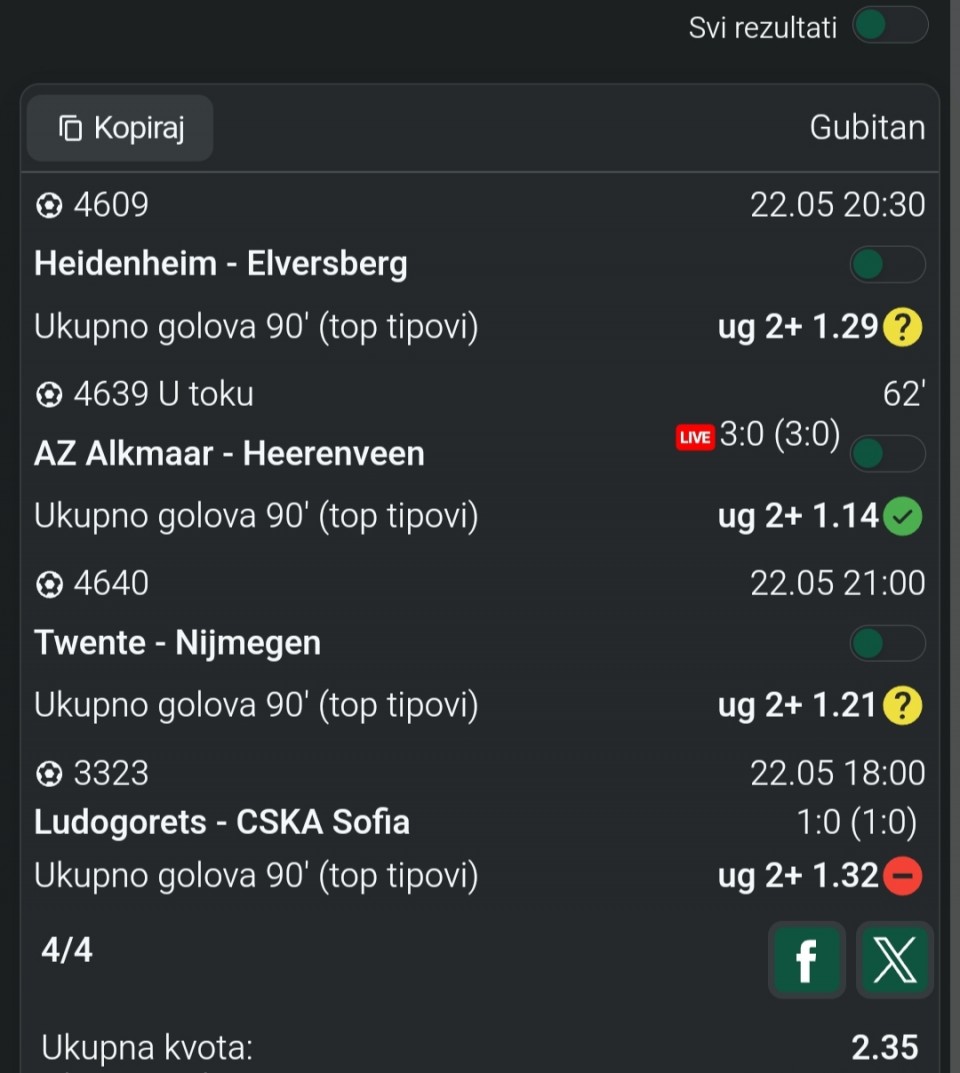This screenshot has height=1073, width=960.
Task: Open the AZ Alkmaar - Heerenveen match
Action: [x=229, y=454]
